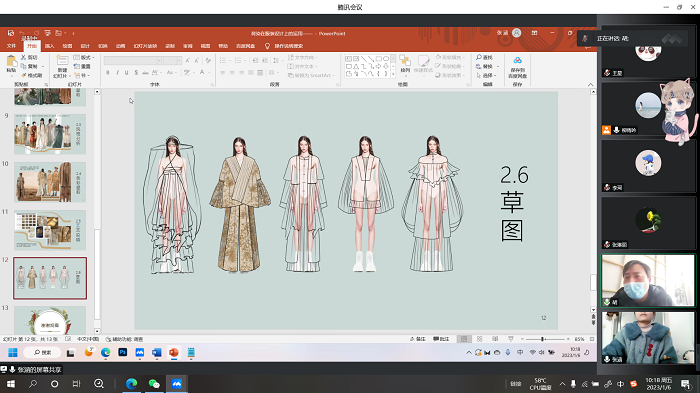Click the Reading view icon in status bar
This screenshot has height=393, width=700.
495,339
